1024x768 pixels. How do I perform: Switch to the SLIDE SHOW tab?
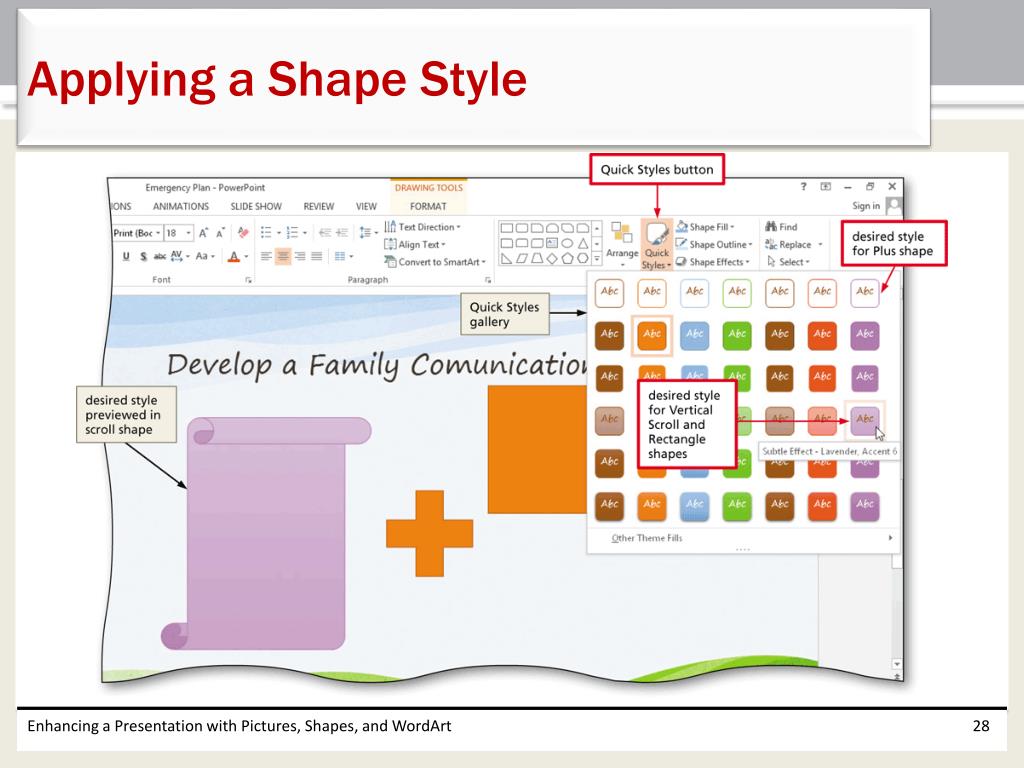pyautogui.click(x=256, y=206)
